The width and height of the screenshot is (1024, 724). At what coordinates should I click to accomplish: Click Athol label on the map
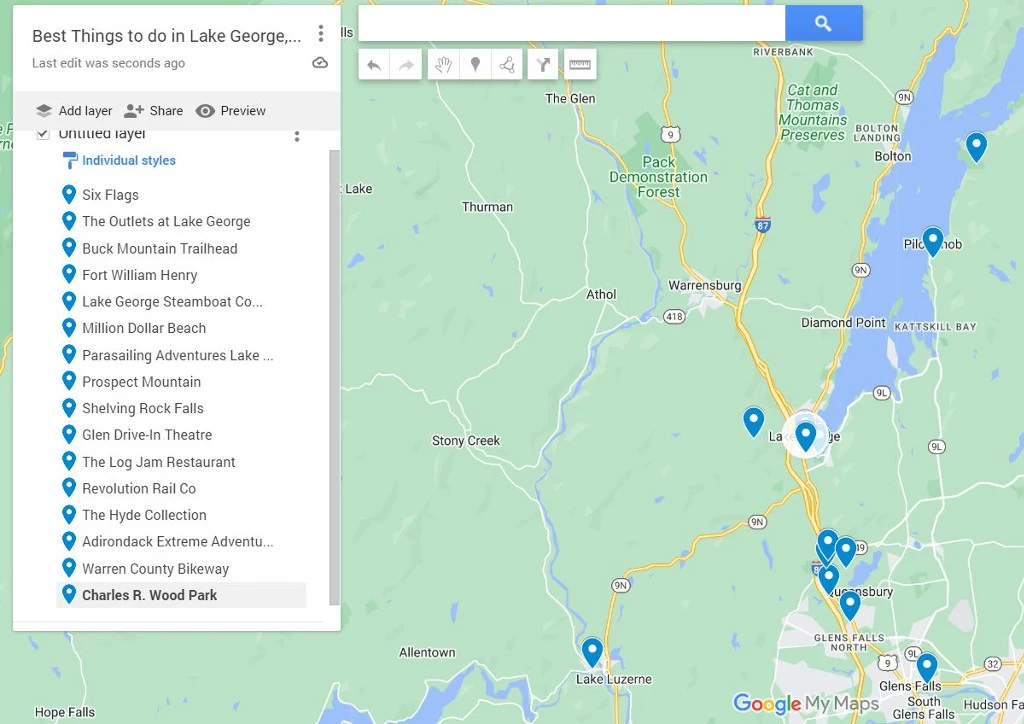point(601,294)
